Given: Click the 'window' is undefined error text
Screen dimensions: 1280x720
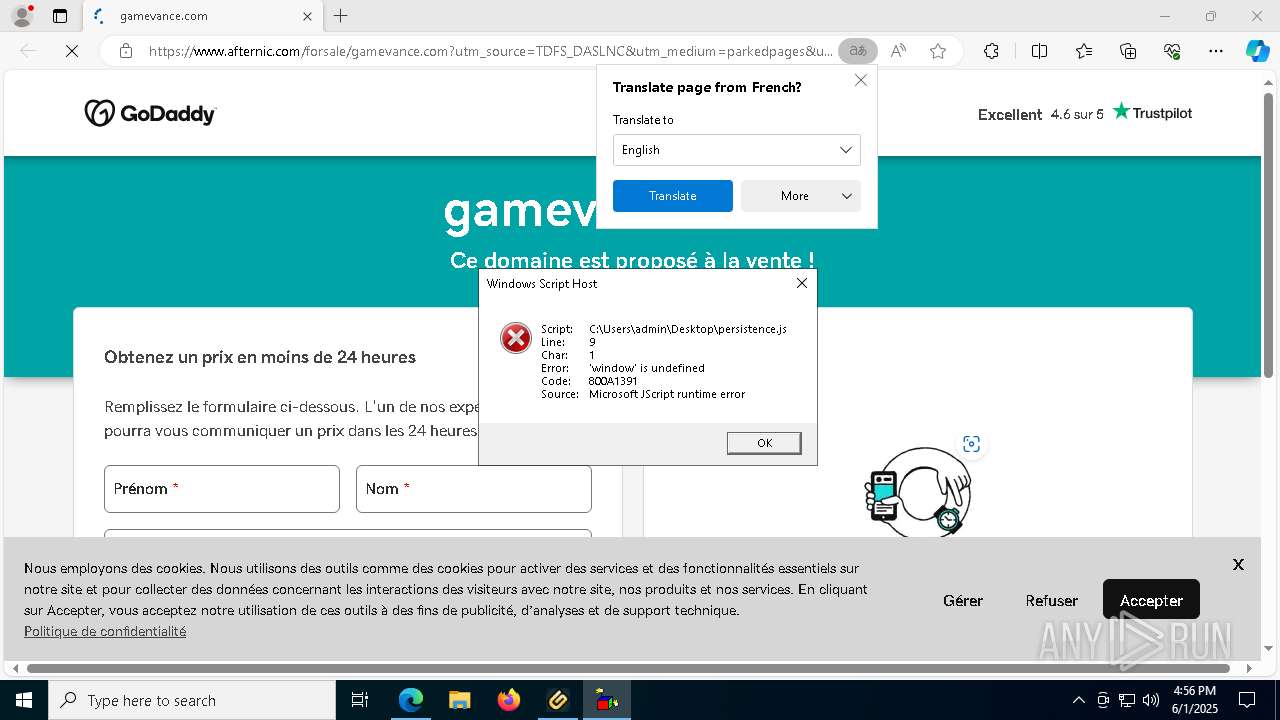Looking at the screenshot, I should pos(647,368).
